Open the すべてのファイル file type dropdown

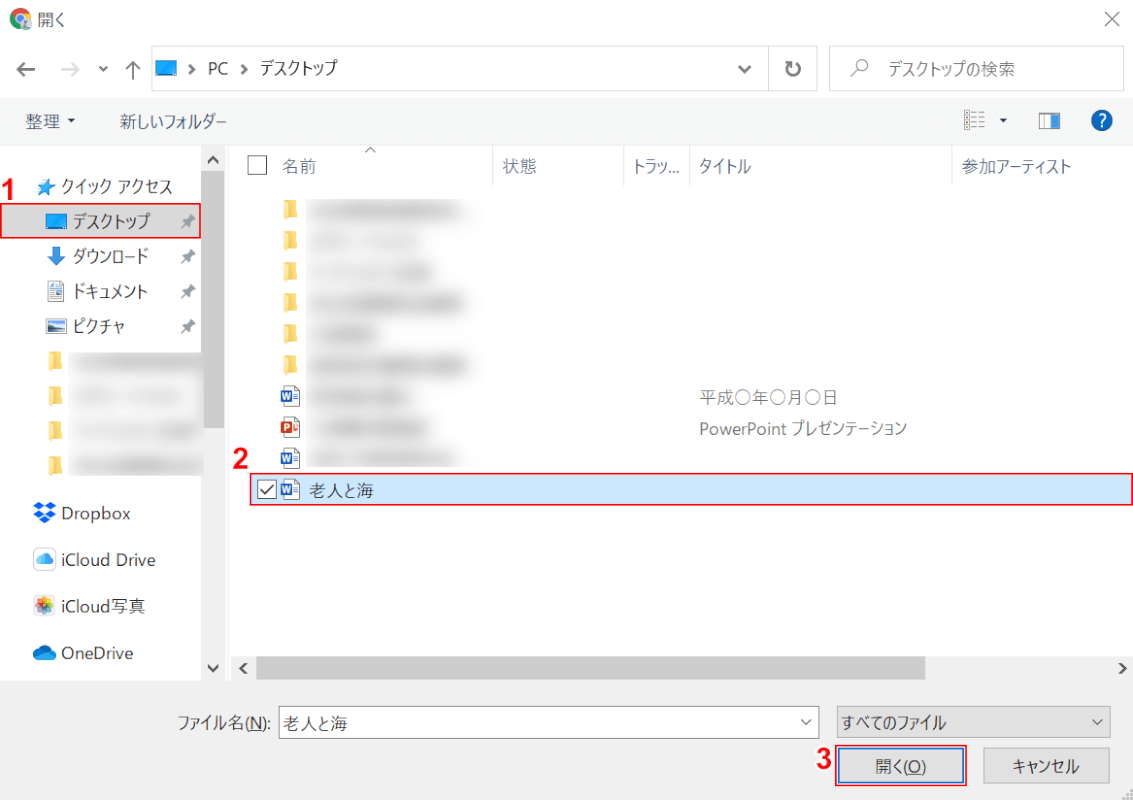(x=973, y=722)
